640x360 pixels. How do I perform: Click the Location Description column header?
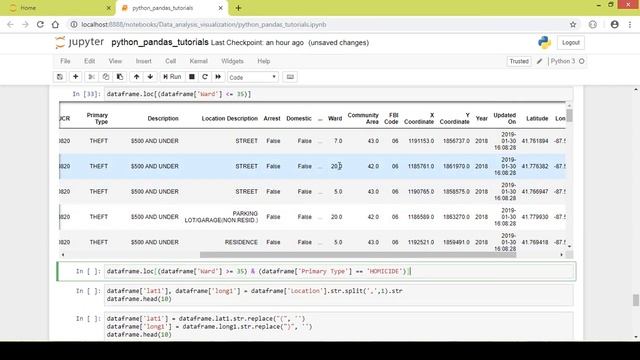(x=229, y=118)
